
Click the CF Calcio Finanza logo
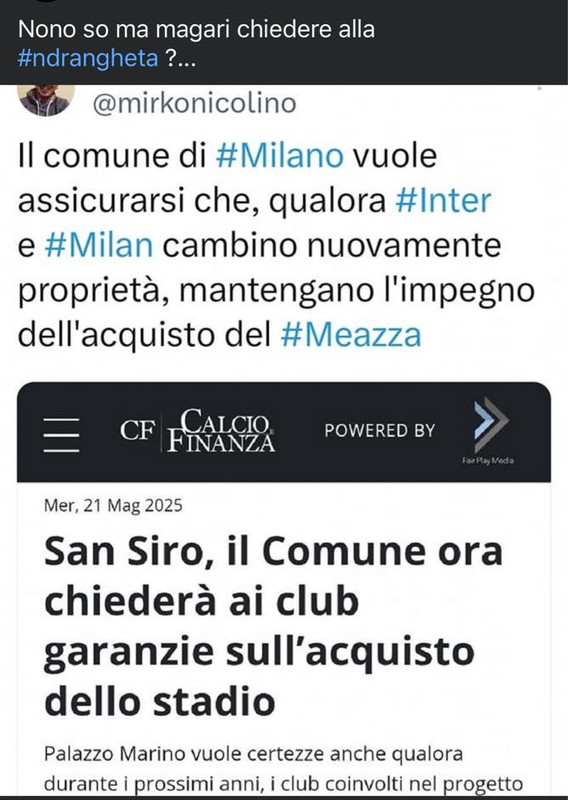click(198, 431)
